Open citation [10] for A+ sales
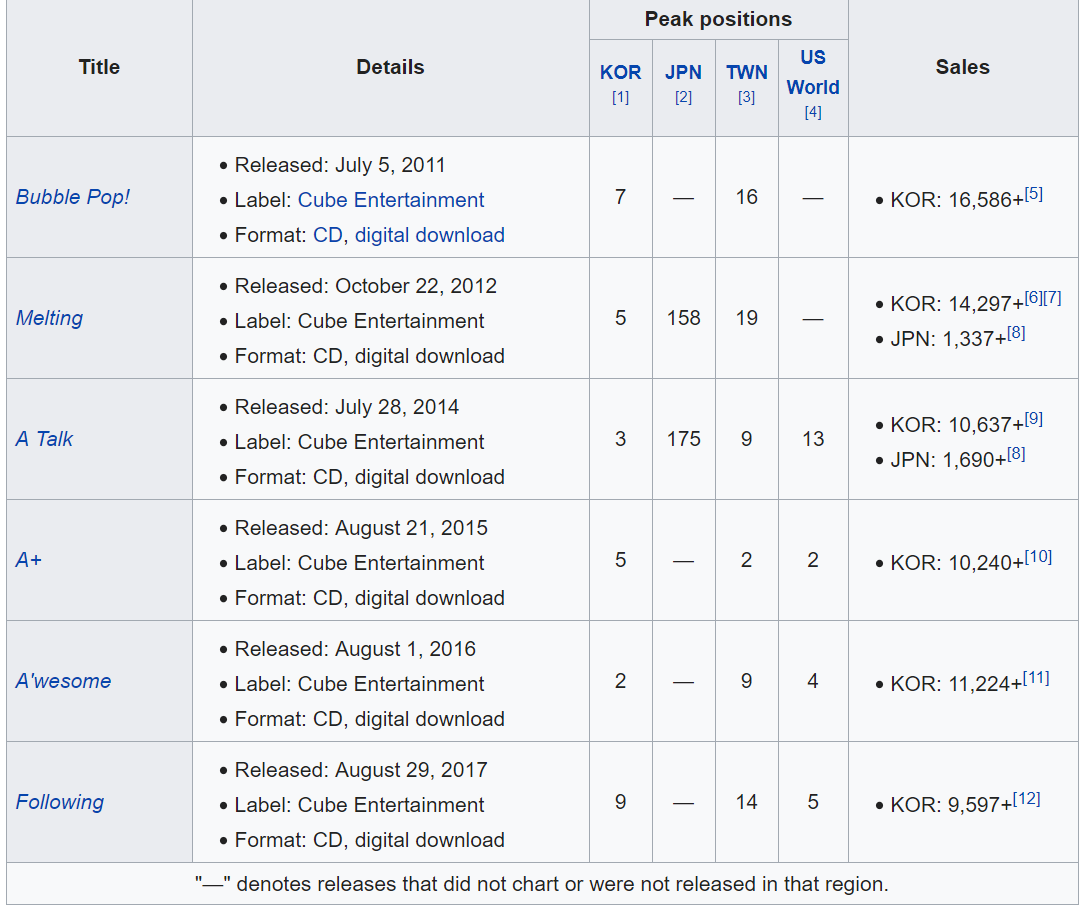This screenshot has height=911, width=1087. [x=1038, y=557]
